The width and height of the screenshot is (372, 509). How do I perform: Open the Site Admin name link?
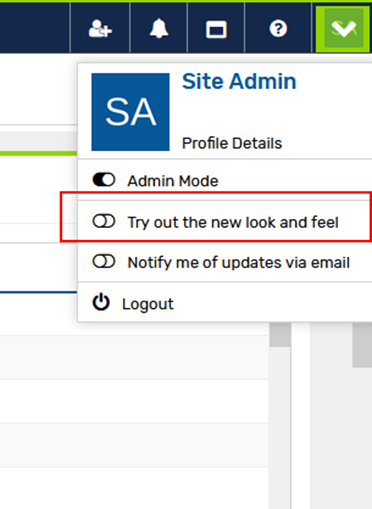pyautogui.click(x=239, y=81)
